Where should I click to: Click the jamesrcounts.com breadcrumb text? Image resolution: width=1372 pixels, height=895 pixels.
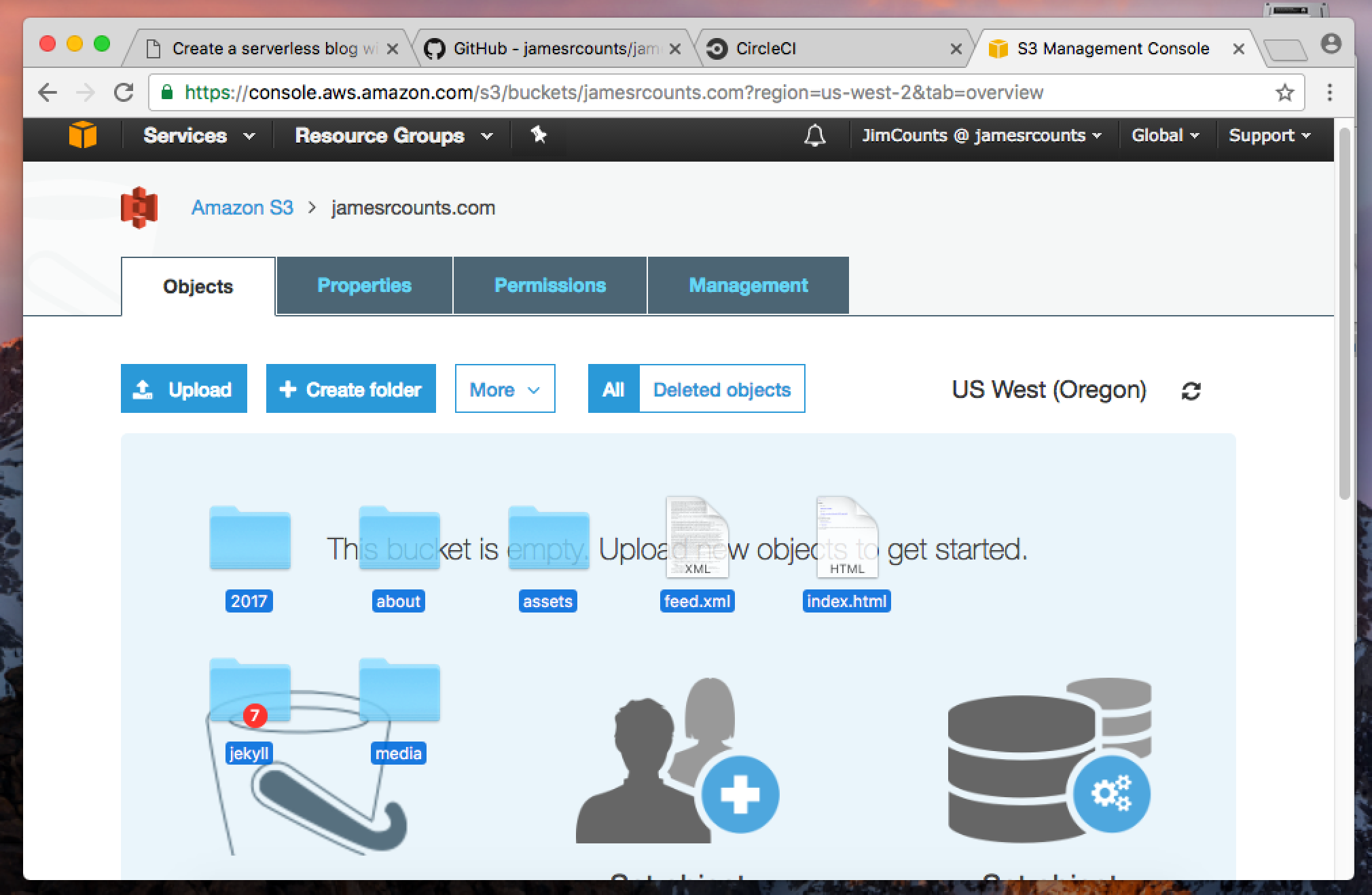[x=413, y=208]
